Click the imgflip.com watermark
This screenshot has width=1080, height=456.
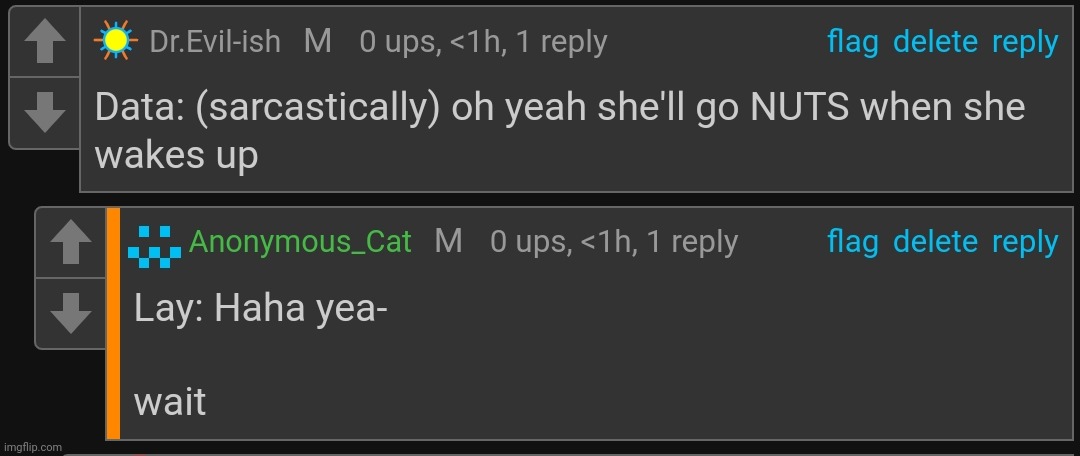(x=32, y=446)
